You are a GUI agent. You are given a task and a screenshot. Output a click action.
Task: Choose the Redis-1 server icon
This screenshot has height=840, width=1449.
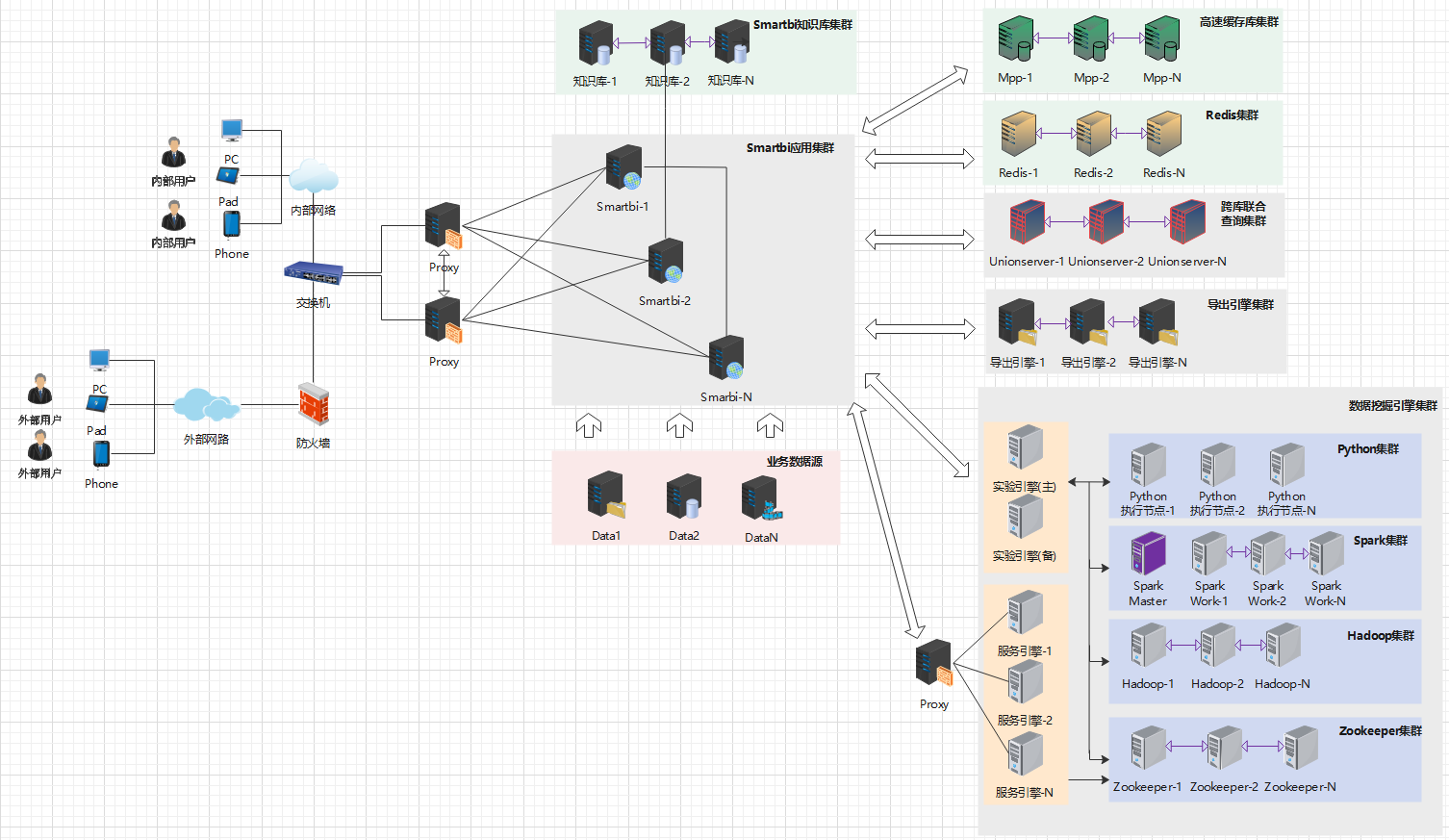[x=1019, y=135]
